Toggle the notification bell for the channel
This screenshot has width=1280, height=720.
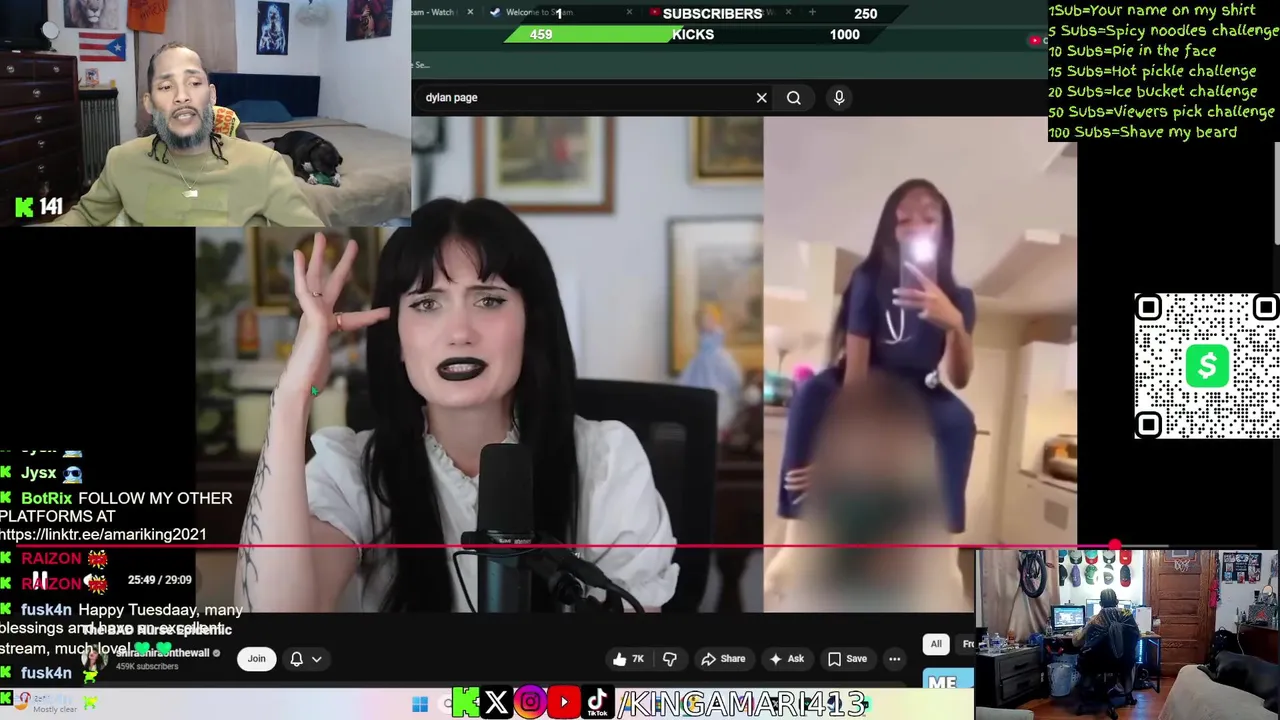pyautogui.click(x=296, y=659)
